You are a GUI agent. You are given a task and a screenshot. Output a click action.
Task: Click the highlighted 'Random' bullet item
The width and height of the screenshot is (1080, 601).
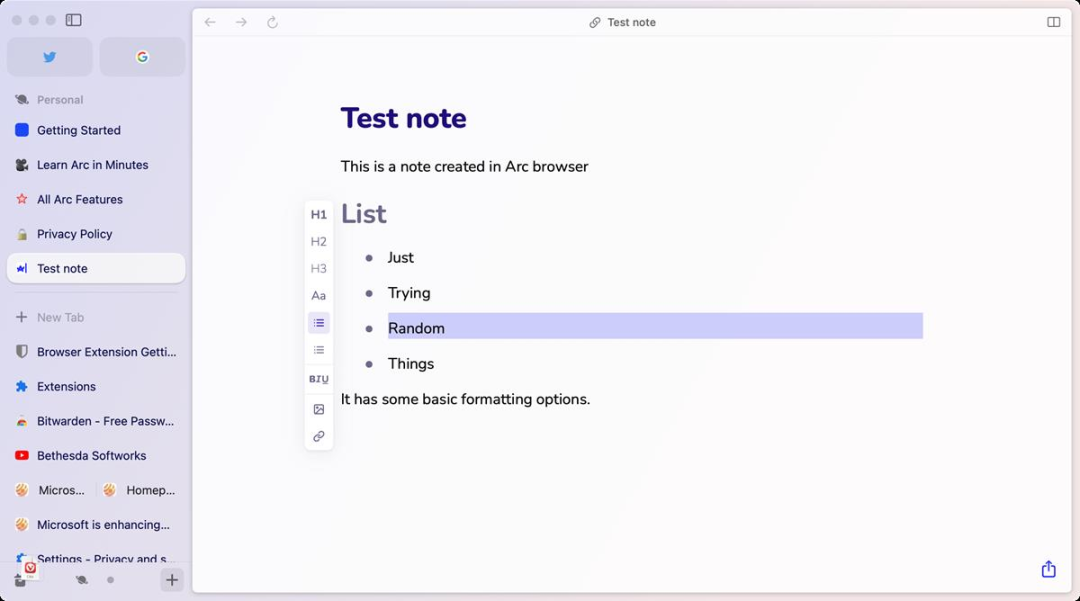[416, 328]
